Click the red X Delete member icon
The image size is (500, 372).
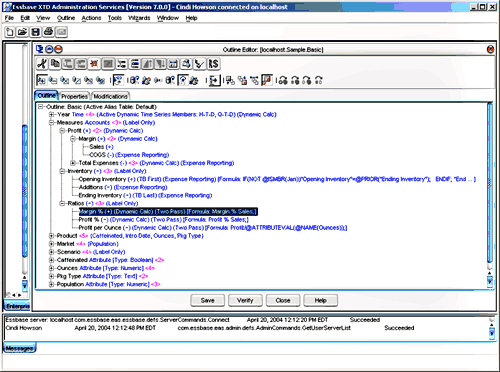click(95, 64)
